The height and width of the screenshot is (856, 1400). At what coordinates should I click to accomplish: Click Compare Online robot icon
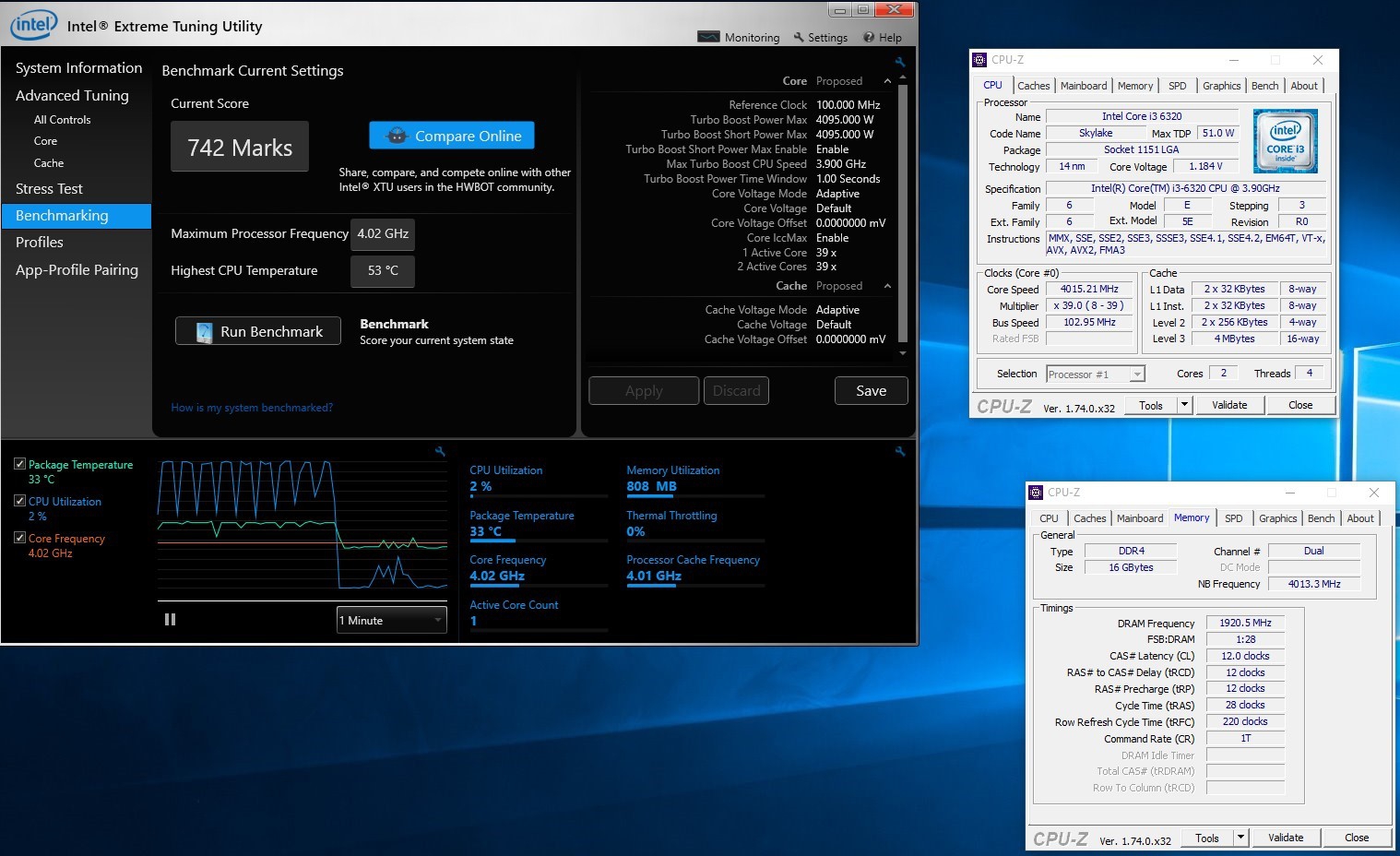(x=397, y=136)
